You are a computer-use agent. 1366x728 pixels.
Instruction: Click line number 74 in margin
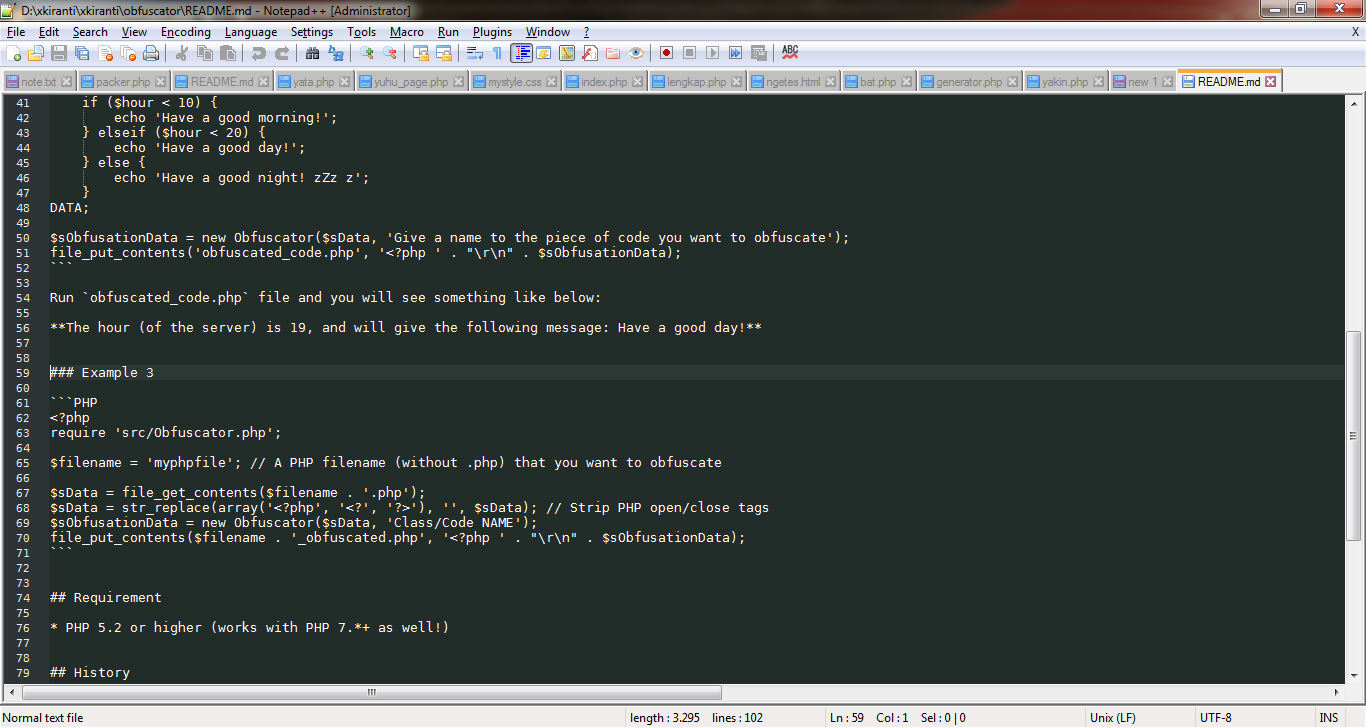pyautogui.click(x=23, y=598)
